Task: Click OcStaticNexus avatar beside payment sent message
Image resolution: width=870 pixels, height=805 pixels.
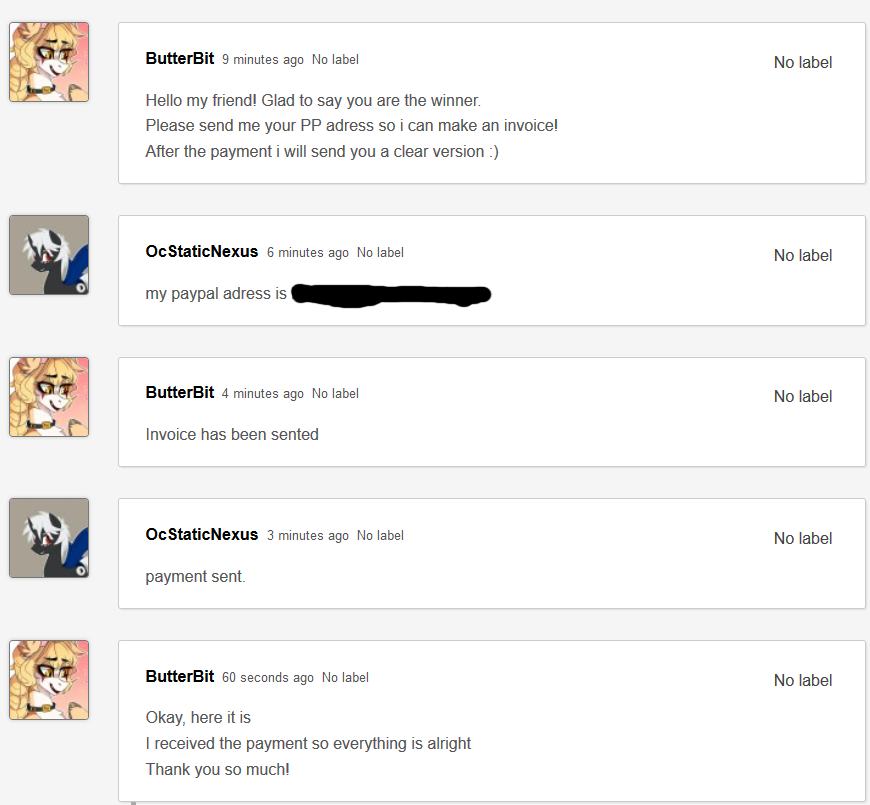Action: point(49,538)
